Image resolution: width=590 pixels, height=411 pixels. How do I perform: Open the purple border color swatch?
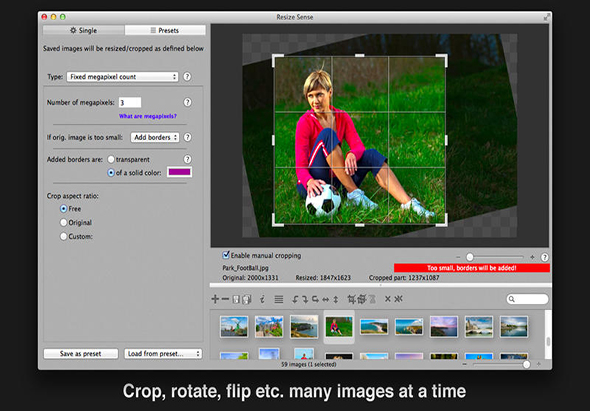pos(179,172)
